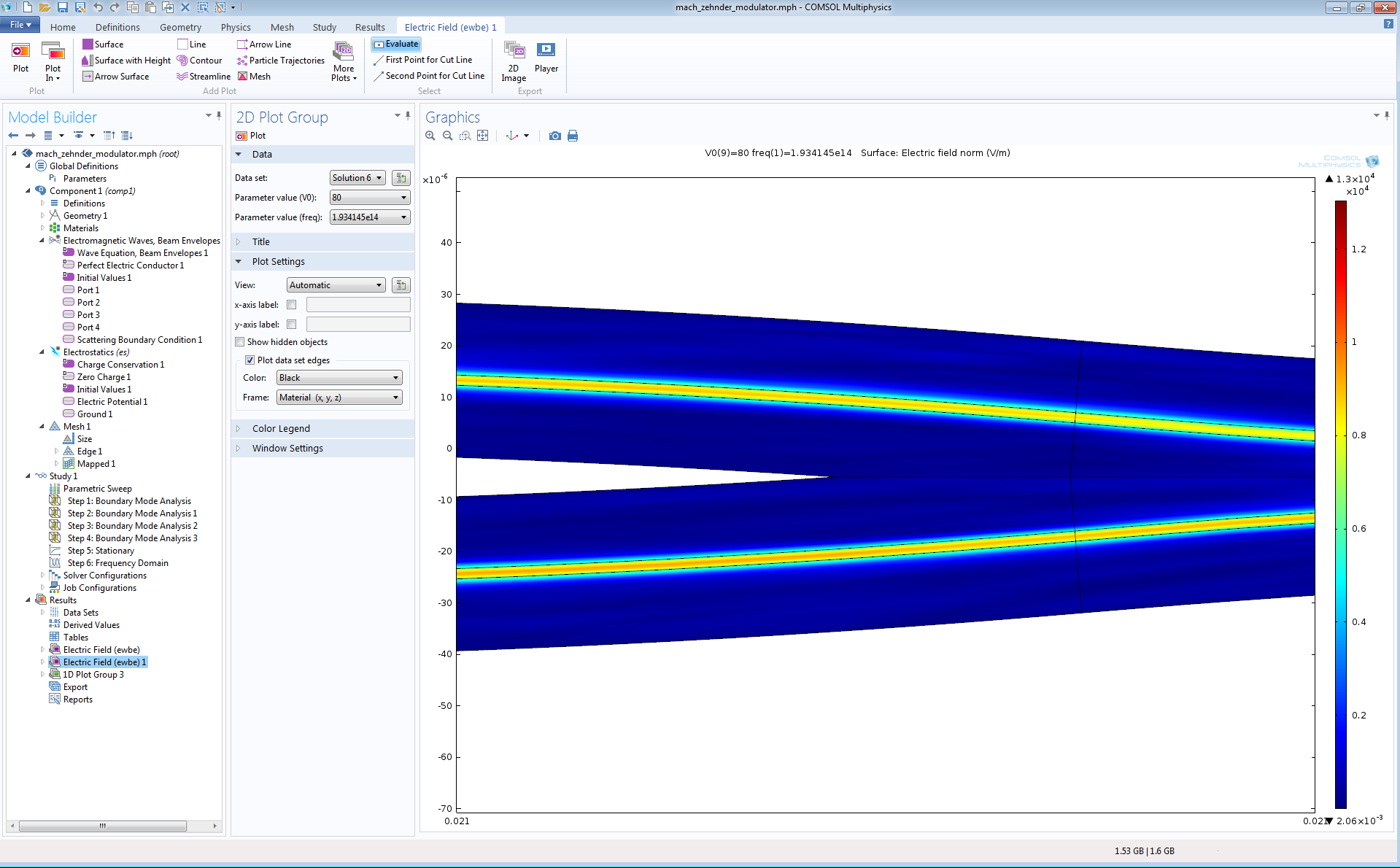Toggle the x-axis label checkbox
Viewport: 1400px width, 868px height.
291,304
